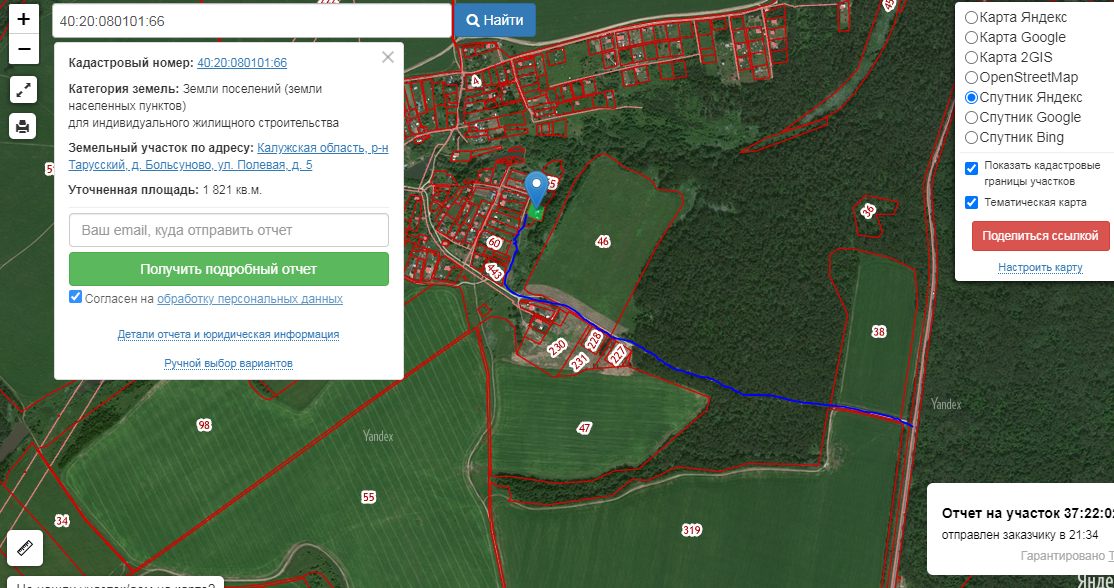Click parcel label 46 on map
1114x588 pixels.
click(602, 241)
